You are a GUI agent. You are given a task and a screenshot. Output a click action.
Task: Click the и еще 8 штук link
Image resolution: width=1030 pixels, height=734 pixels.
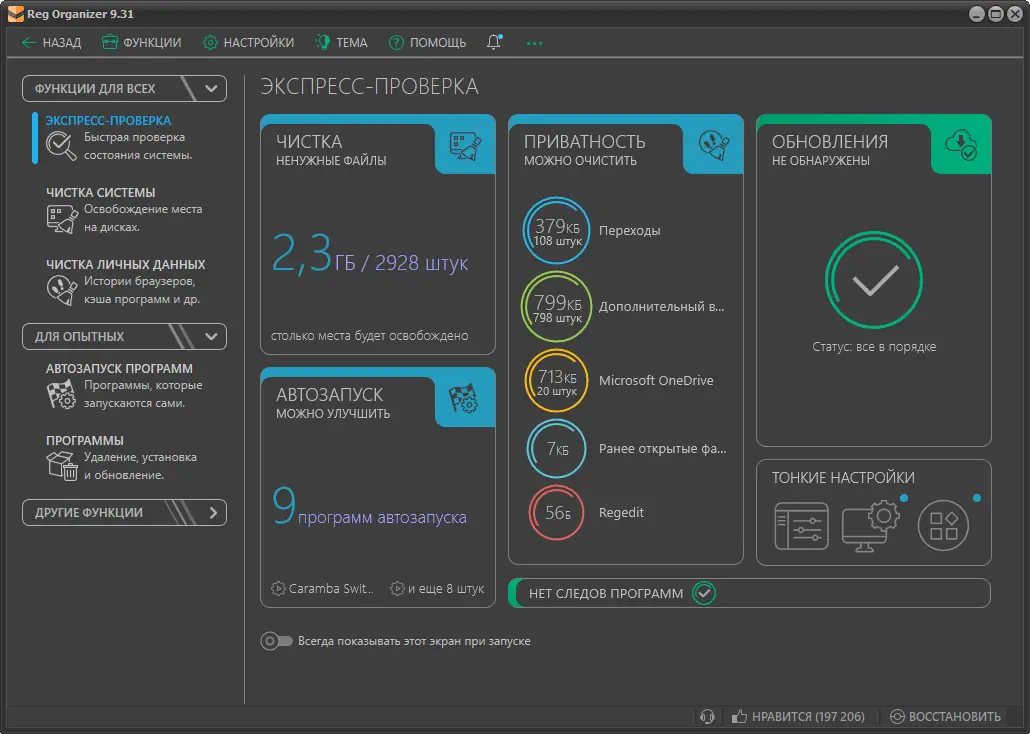point(437,589)
